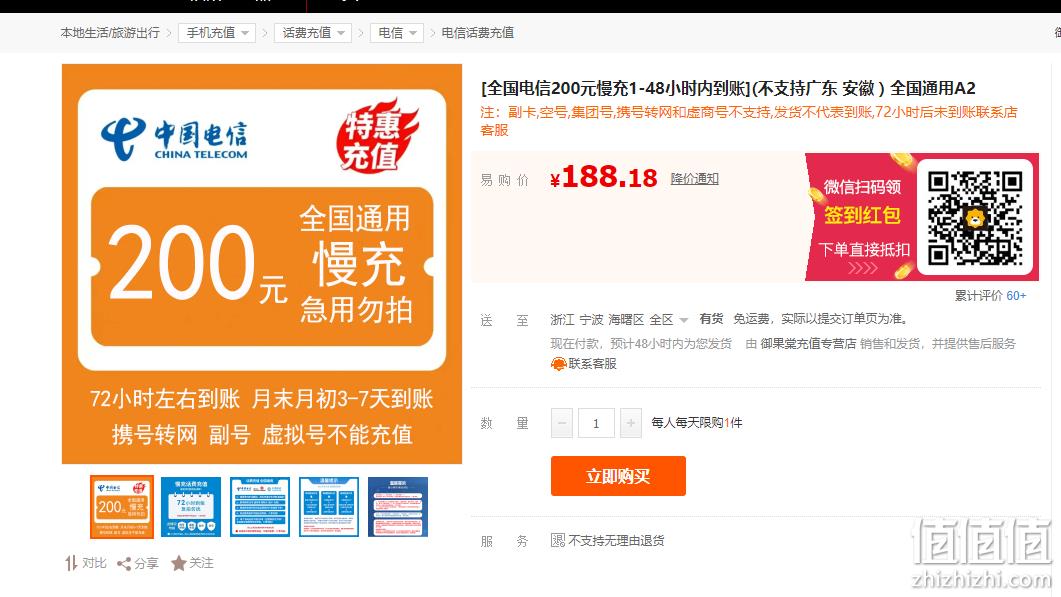This screenshot has height=597, width=1061.
Task: Select the second blue 72小时 thumbnail
Action: click(191, 507)
